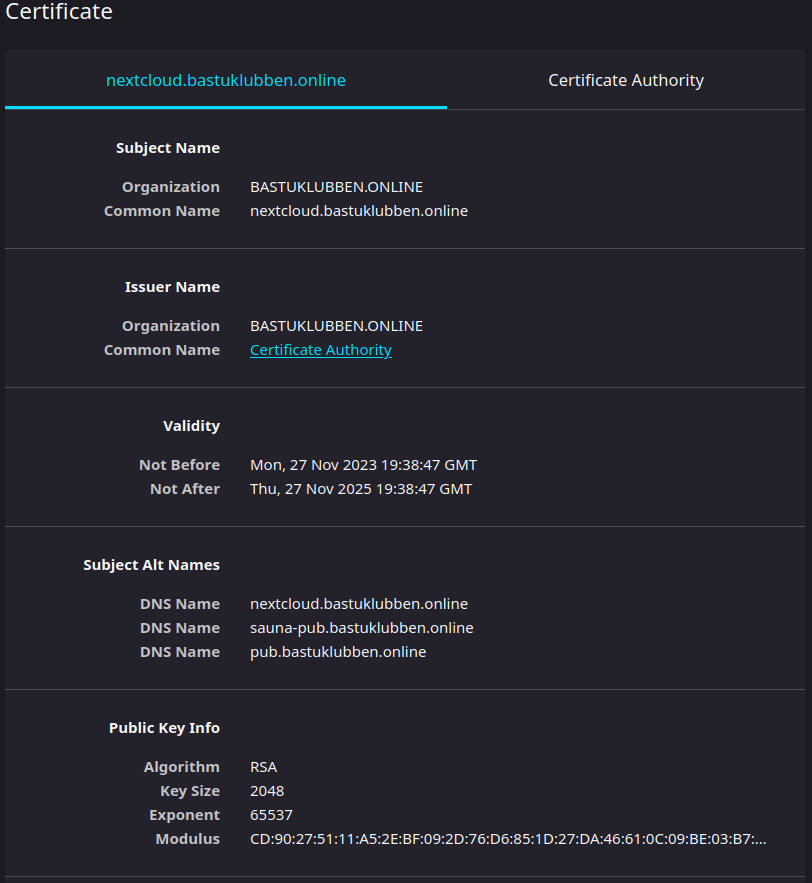
Task: Click the Algorithm value RSA
Action: tap(264, 767)
